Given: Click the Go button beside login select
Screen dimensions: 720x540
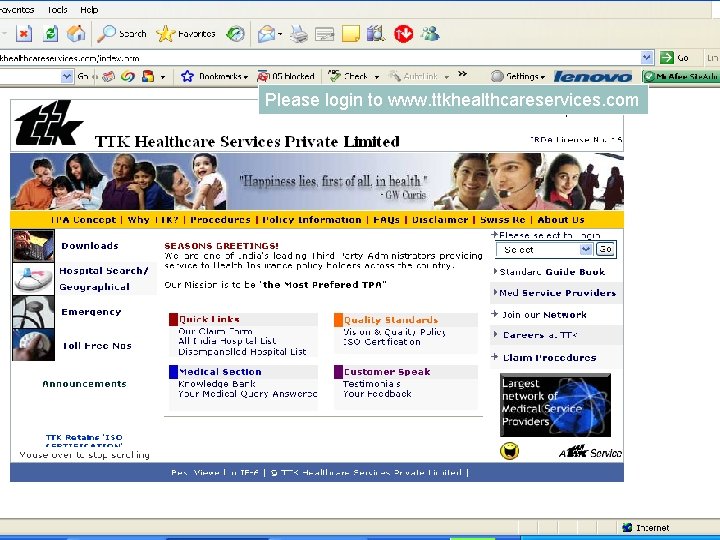Looking at the screenshot, I should pyautogui.click(x=605, y=249).
